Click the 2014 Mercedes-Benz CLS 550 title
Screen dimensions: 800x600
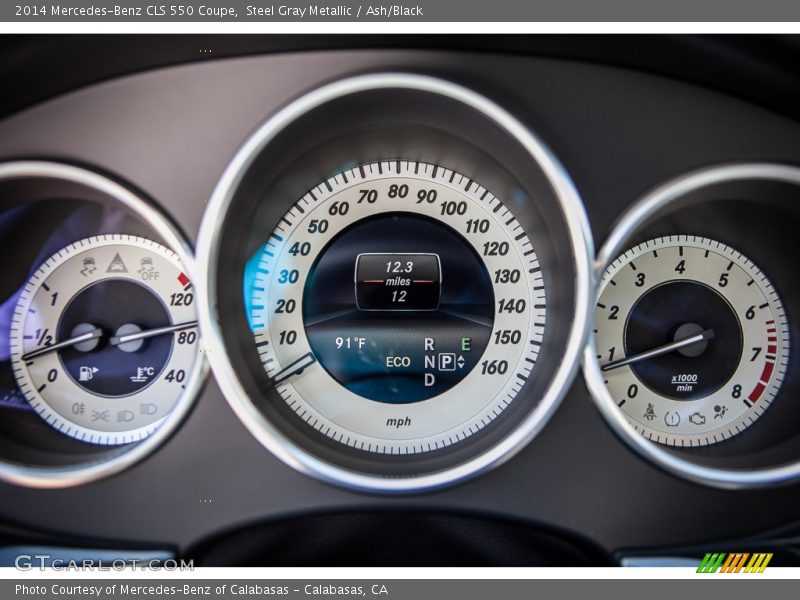[126, 11]
